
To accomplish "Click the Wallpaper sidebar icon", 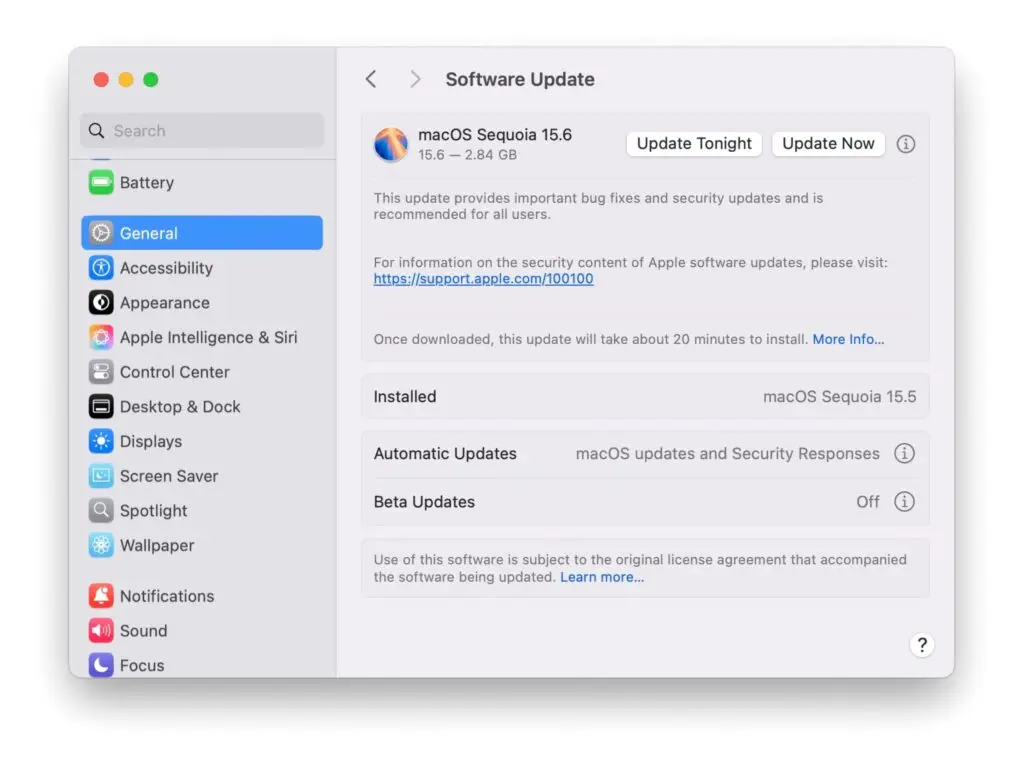I will click(101, 545).
